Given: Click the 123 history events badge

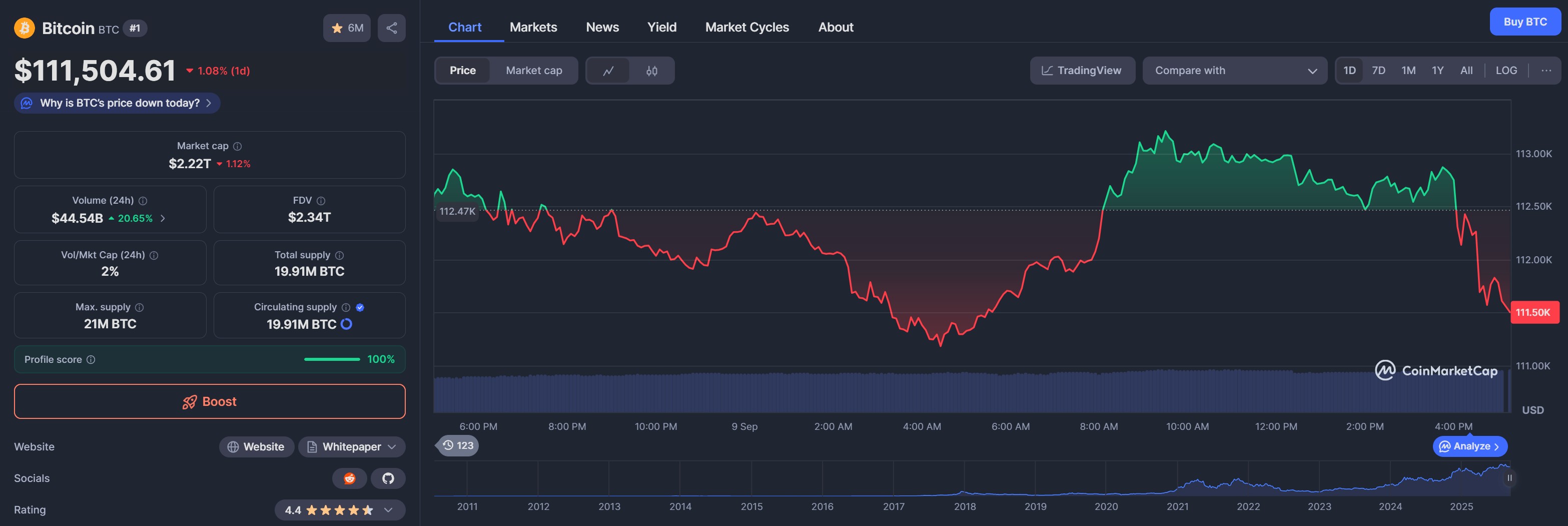Looking at the screenshot, I should 458,445.
